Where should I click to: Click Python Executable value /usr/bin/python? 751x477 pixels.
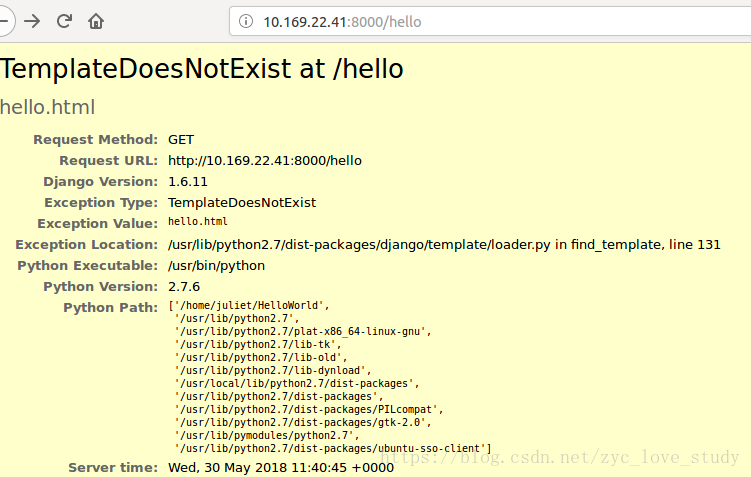(x=216, y=266)
